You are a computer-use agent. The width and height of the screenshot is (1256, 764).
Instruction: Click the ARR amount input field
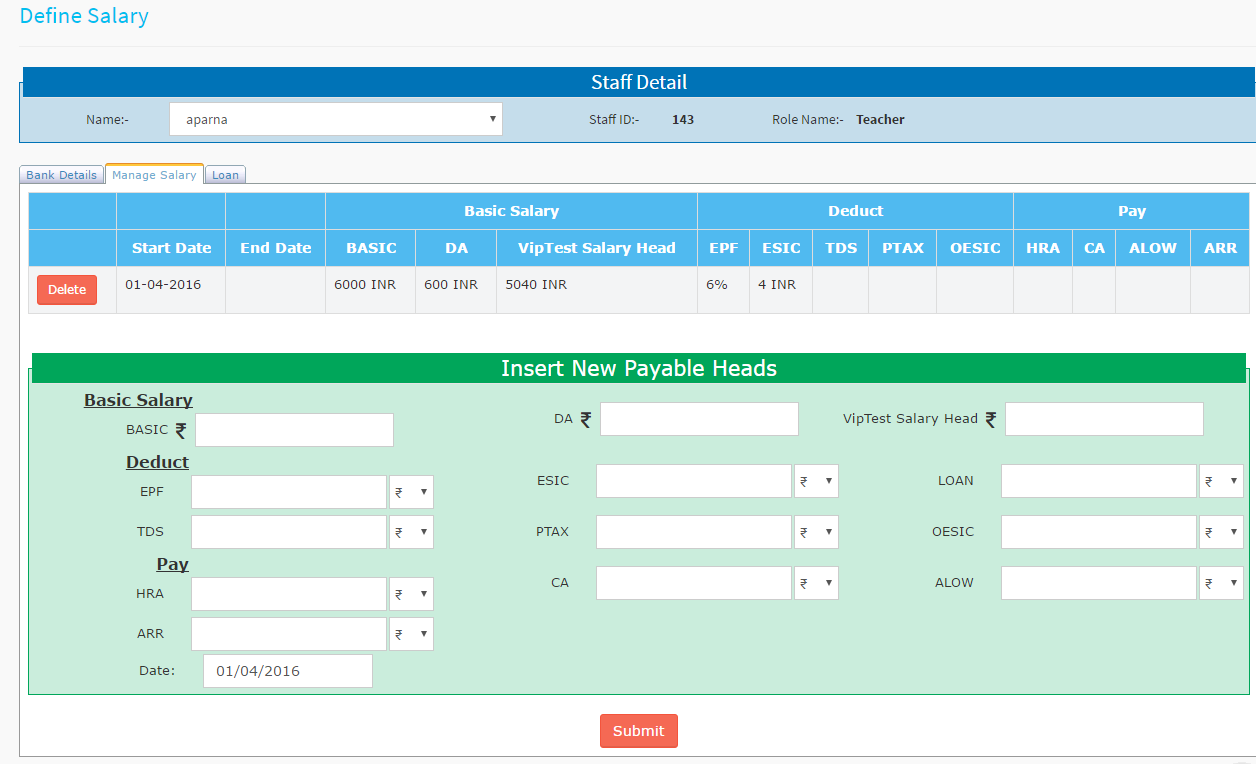tap(288, 634)
